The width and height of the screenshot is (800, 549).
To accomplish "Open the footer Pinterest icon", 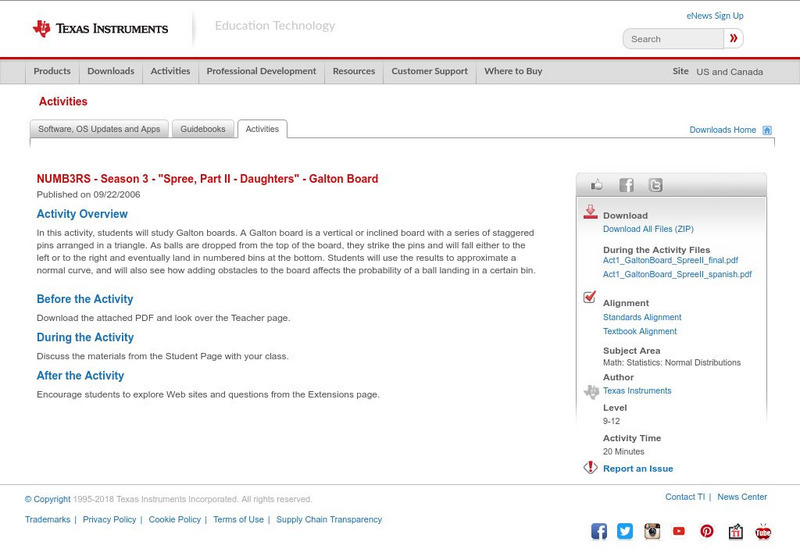I will pyautogui.click(x=707, y=531).
